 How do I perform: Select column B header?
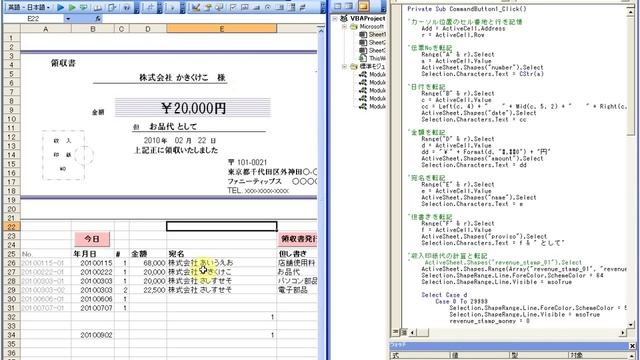point(93,29)
